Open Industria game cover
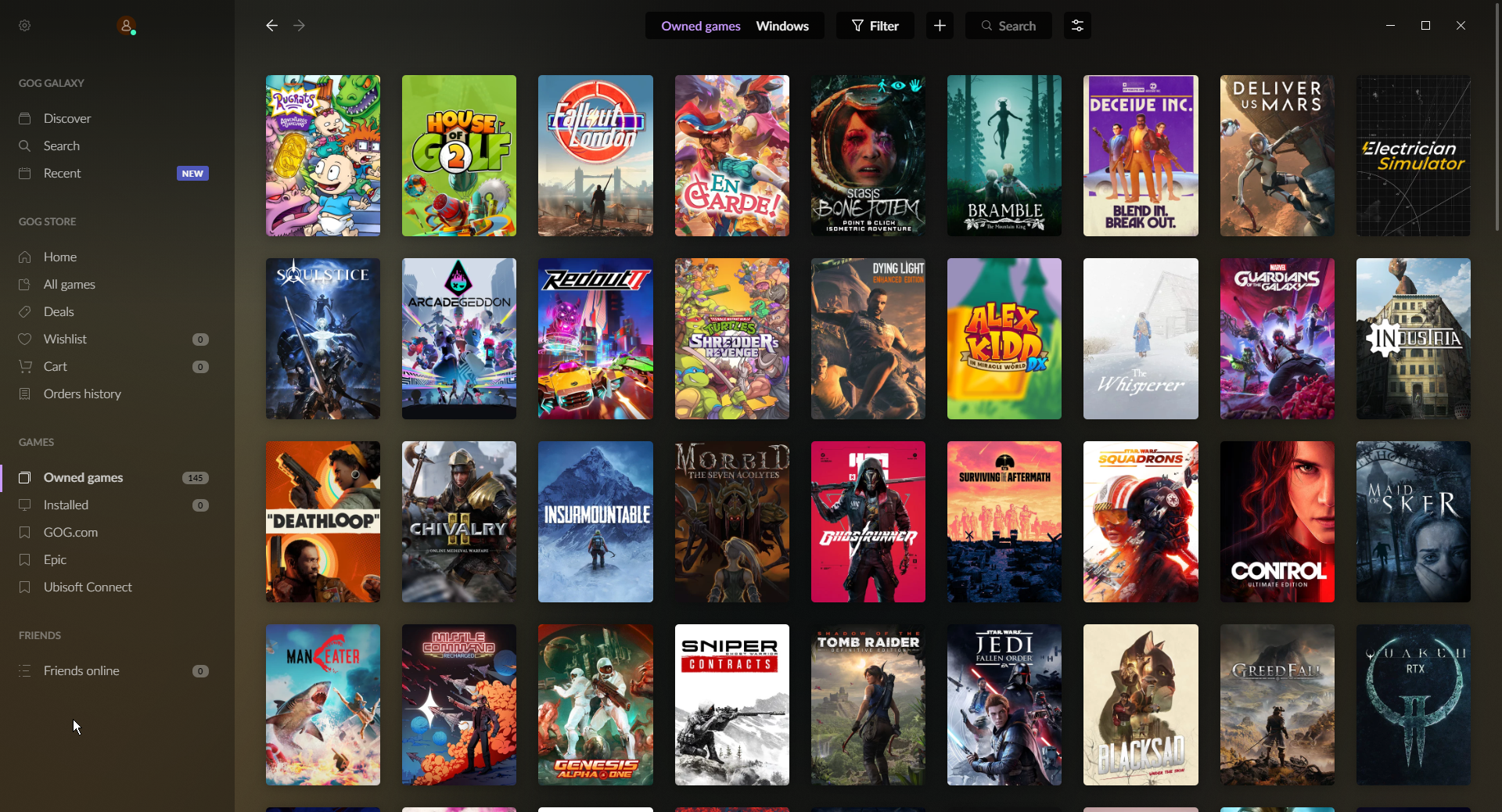1502x812 pixels. 1414,339
